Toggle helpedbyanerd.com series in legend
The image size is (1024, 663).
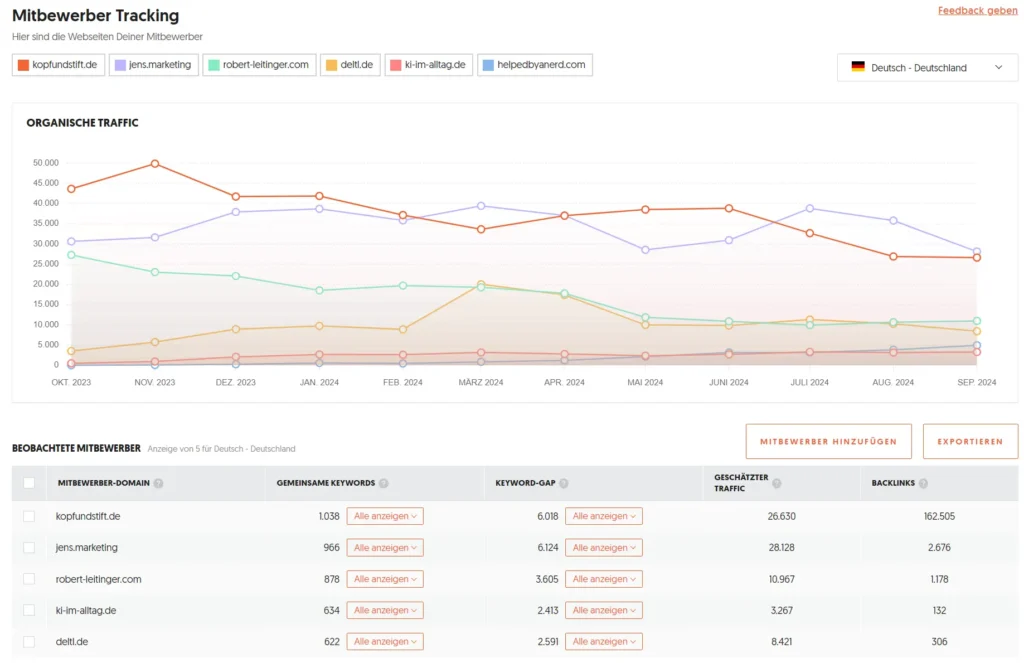click(534, 65)
